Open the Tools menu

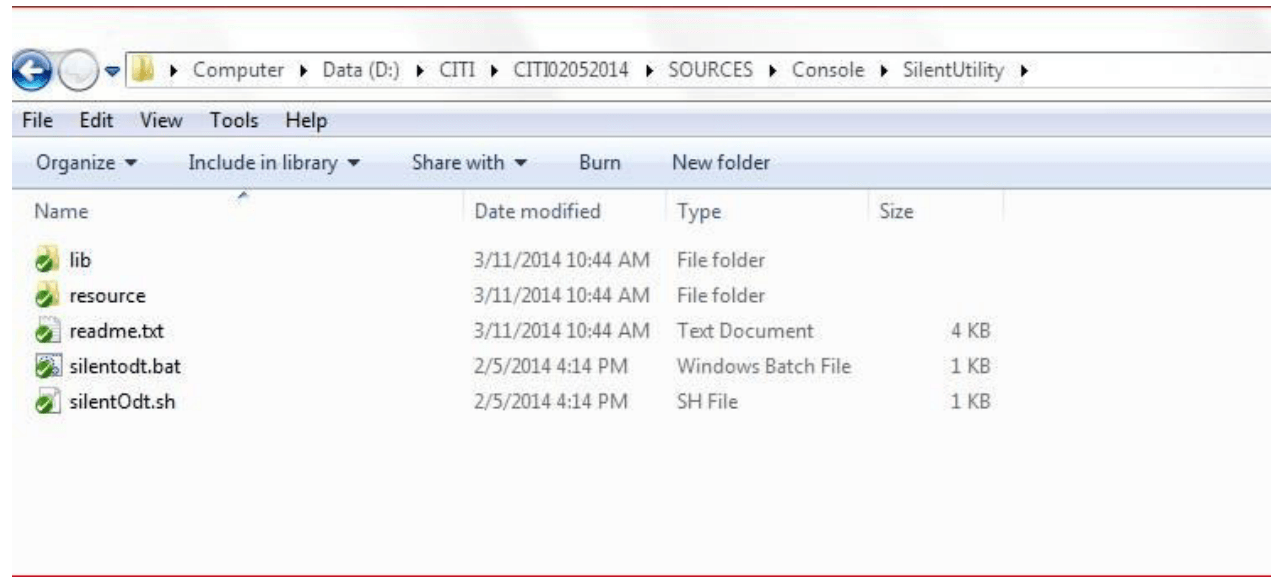234,121
